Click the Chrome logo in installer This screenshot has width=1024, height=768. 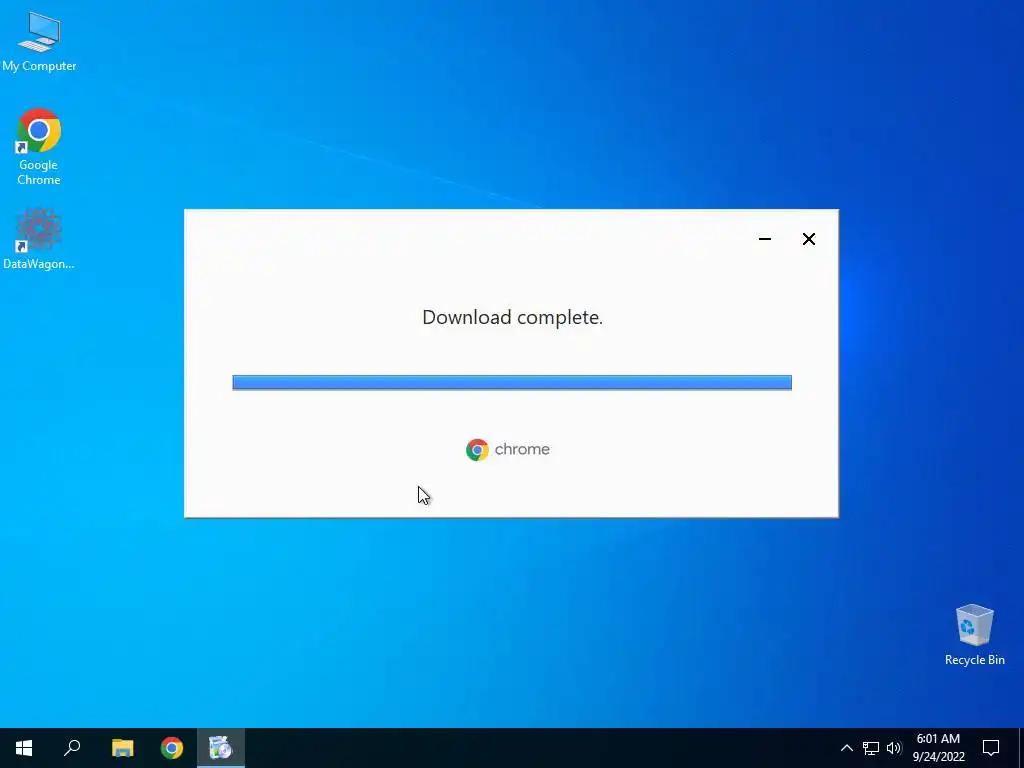click(477, 449)
